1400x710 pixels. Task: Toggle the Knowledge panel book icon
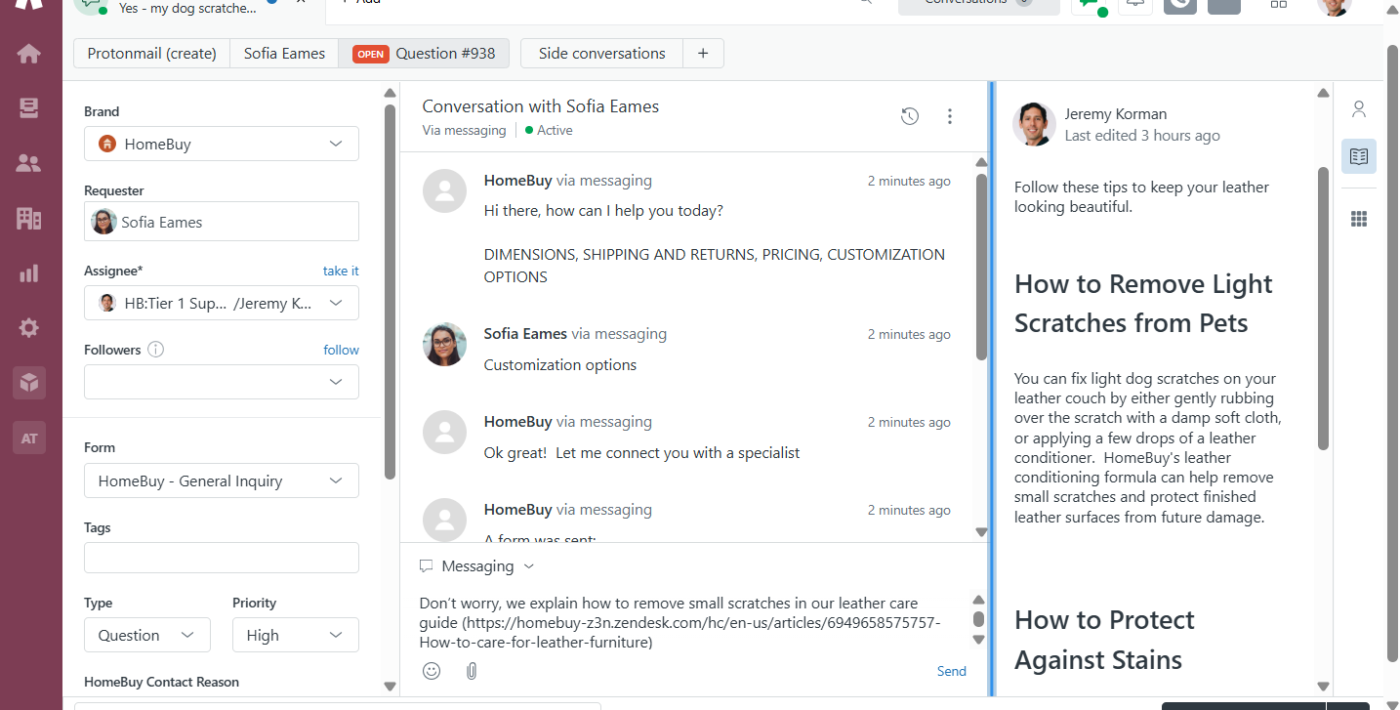click(1359, 157)
